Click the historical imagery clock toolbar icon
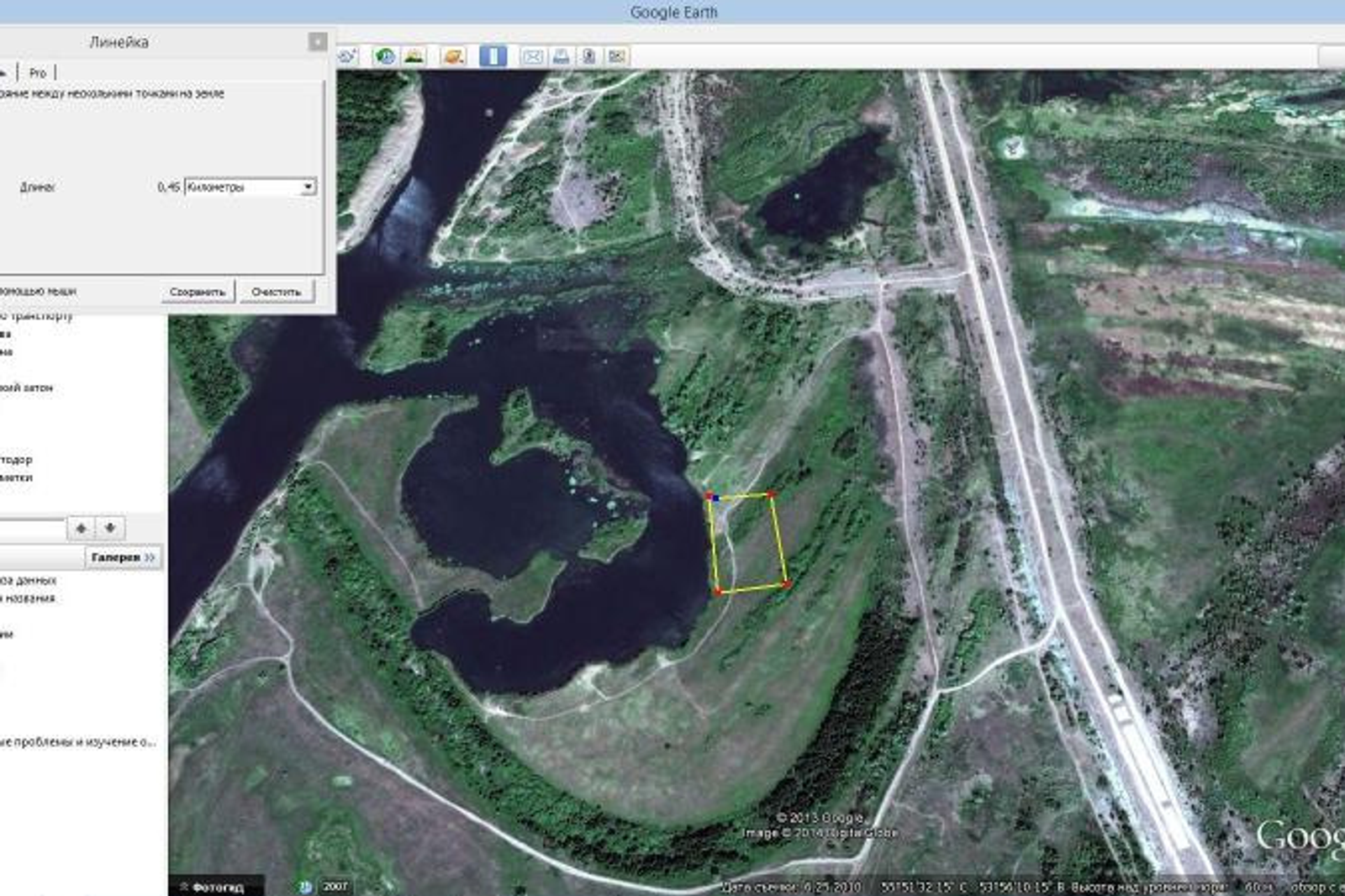1345x896 pixels. coord(385,56)
